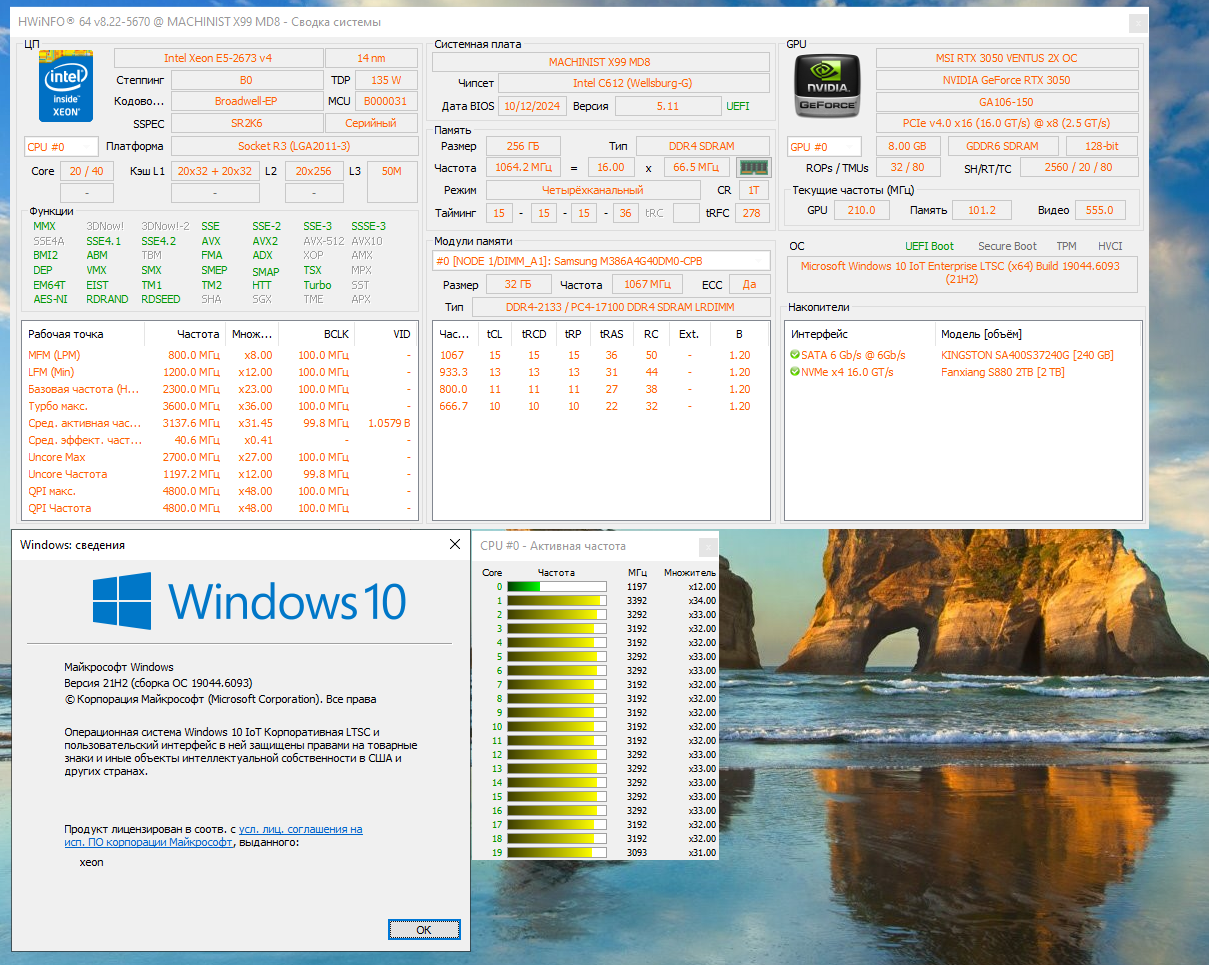The width and height of the screenshot is (1209, 965).
Task: Click the KINGSTON SA400S37240G drive entry
Action: (1027, 355)
